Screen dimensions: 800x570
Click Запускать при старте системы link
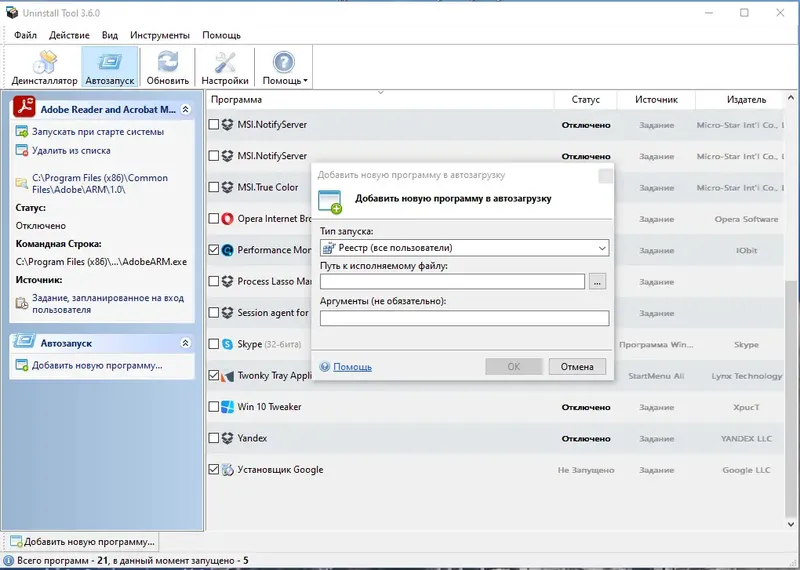click(x=98, y=132)
